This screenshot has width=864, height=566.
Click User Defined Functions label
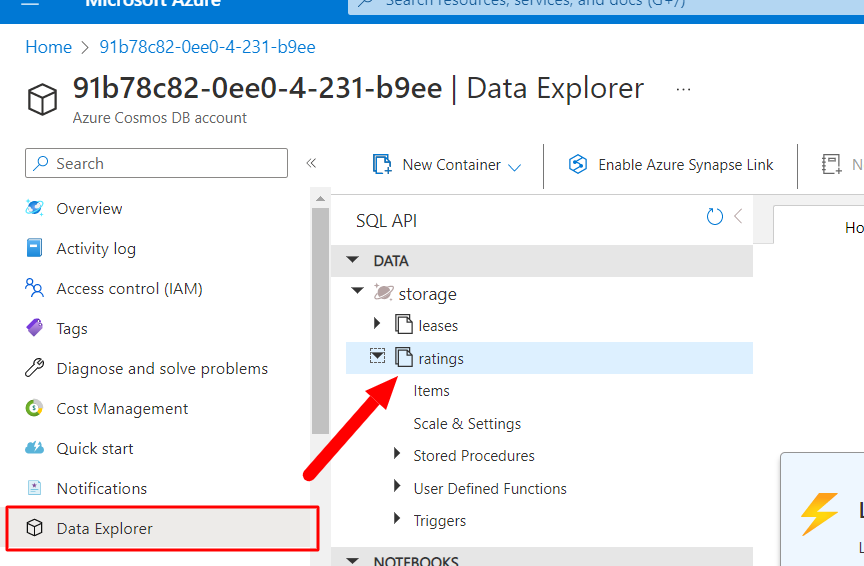pyautogui.click(x=490, y=488)
